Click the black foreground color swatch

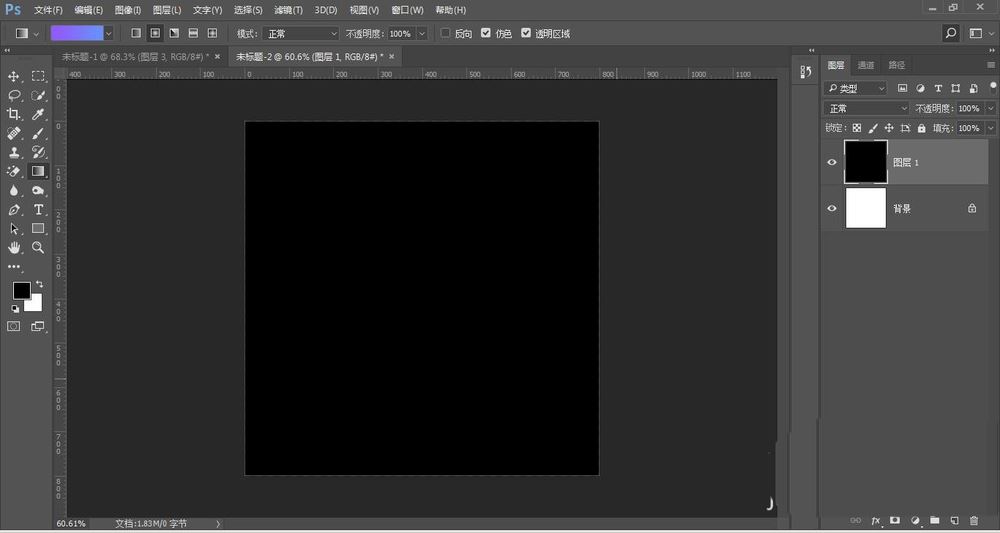[22, 291]
